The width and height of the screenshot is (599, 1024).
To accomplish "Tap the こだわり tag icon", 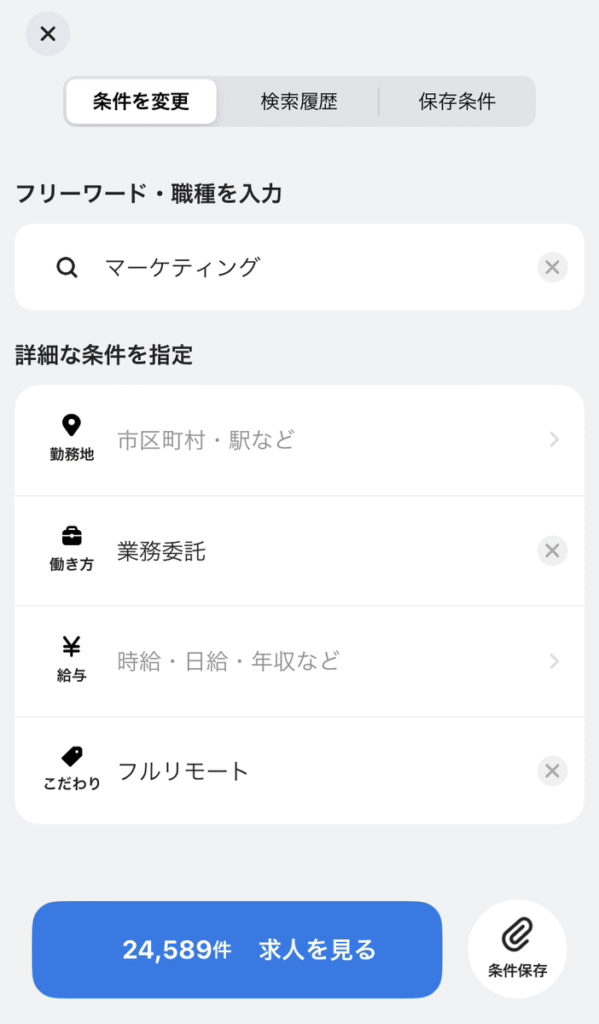I will pos(71,756).
